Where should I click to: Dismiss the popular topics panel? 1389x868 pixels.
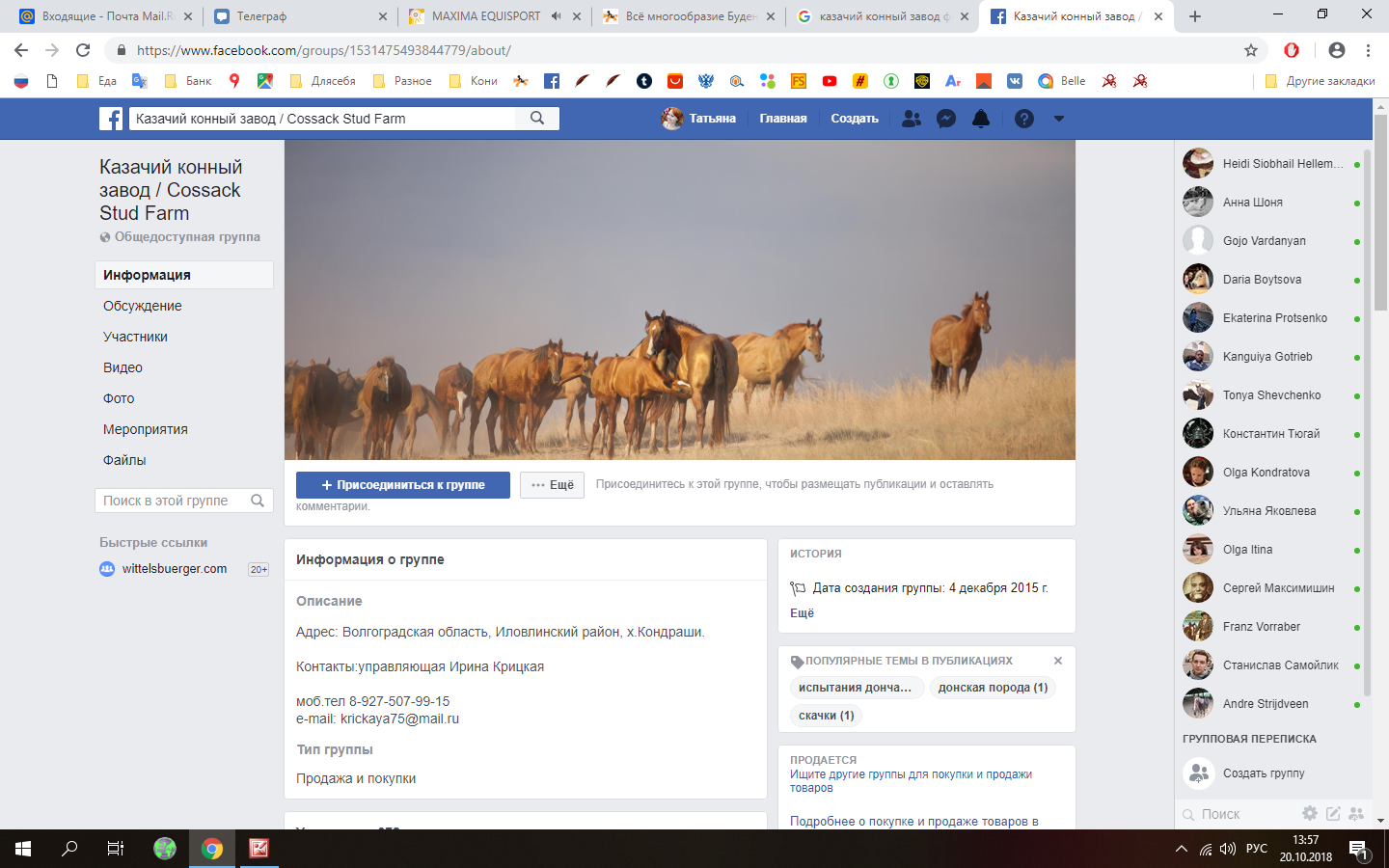(x=1058, y=661)
